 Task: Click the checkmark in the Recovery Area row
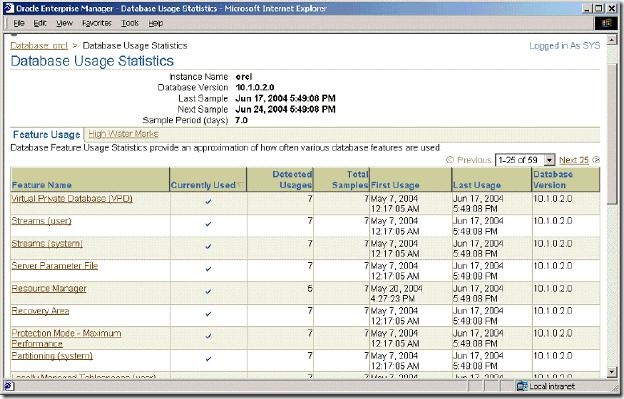tap(208, 314)
